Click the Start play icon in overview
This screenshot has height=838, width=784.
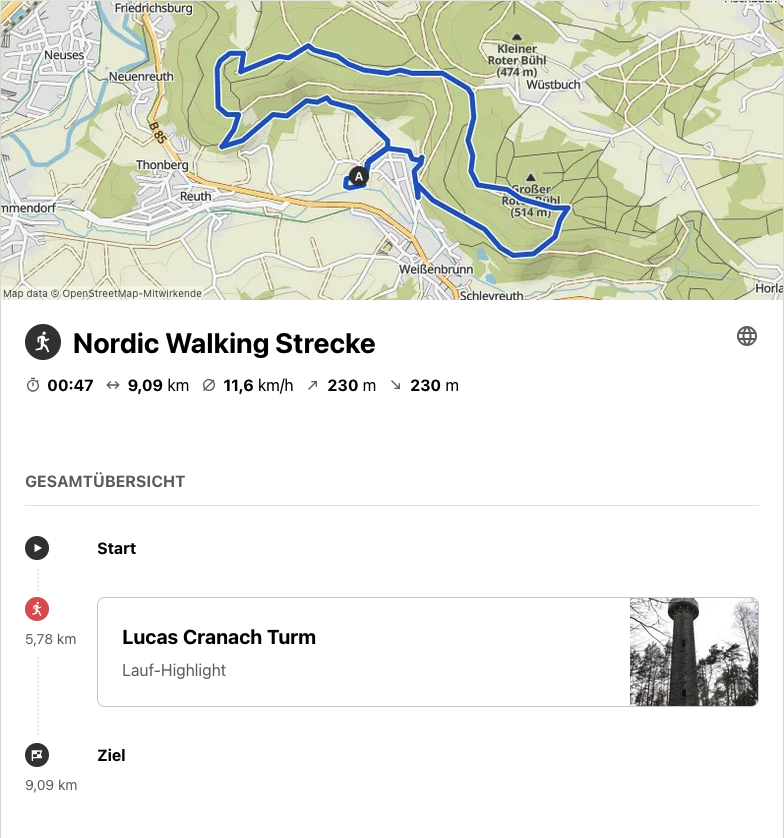(x=37, y=548)
